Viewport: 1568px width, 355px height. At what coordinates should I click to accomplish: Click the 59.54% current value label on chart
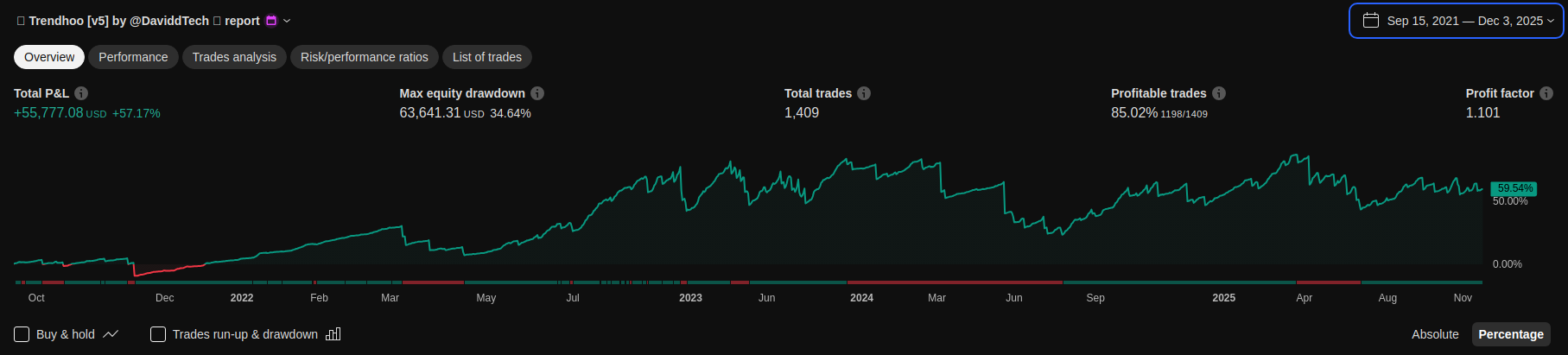point(1514,188)
